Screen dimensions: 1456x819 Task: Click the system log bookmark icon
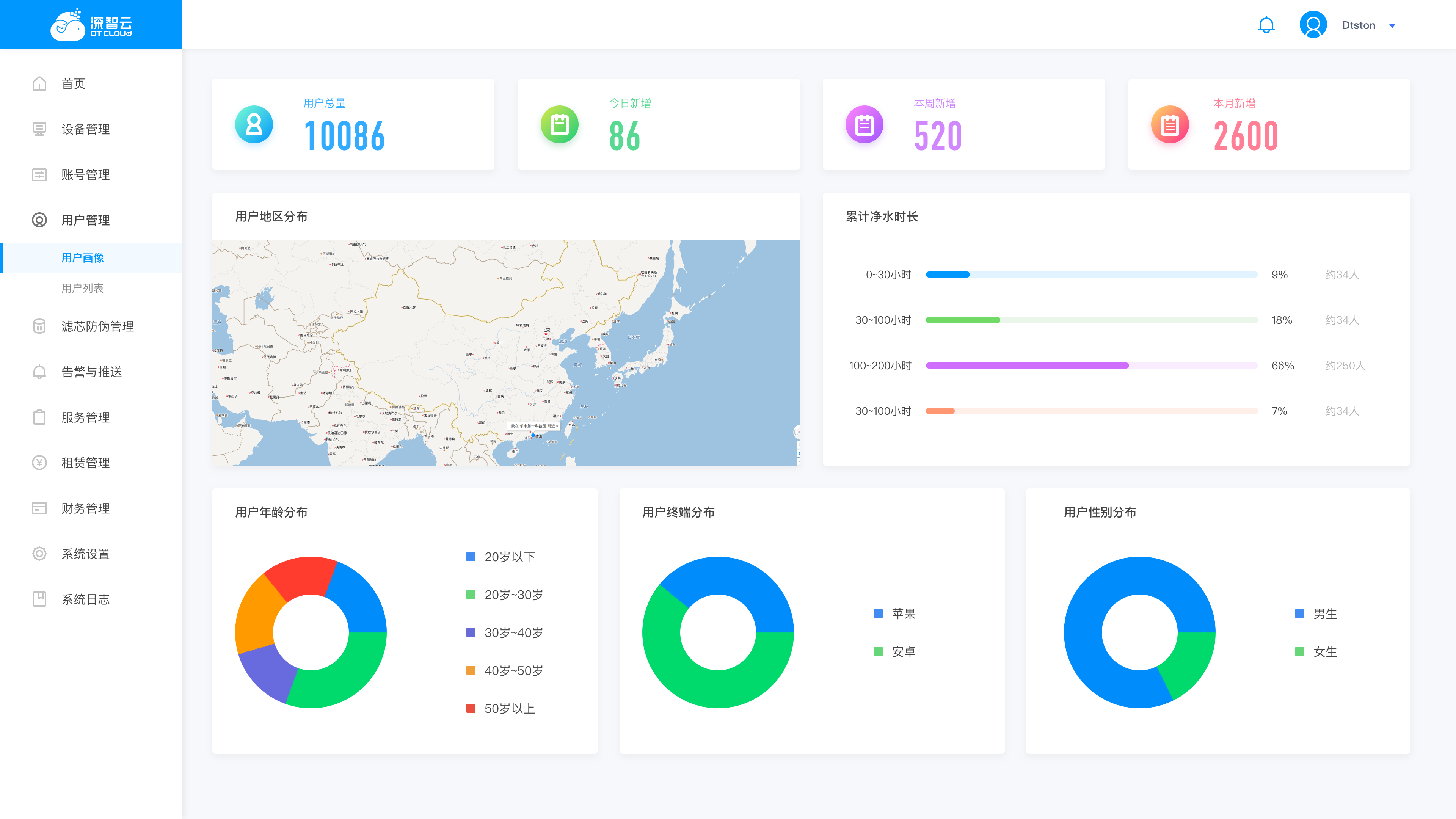(x=39, y=599)
